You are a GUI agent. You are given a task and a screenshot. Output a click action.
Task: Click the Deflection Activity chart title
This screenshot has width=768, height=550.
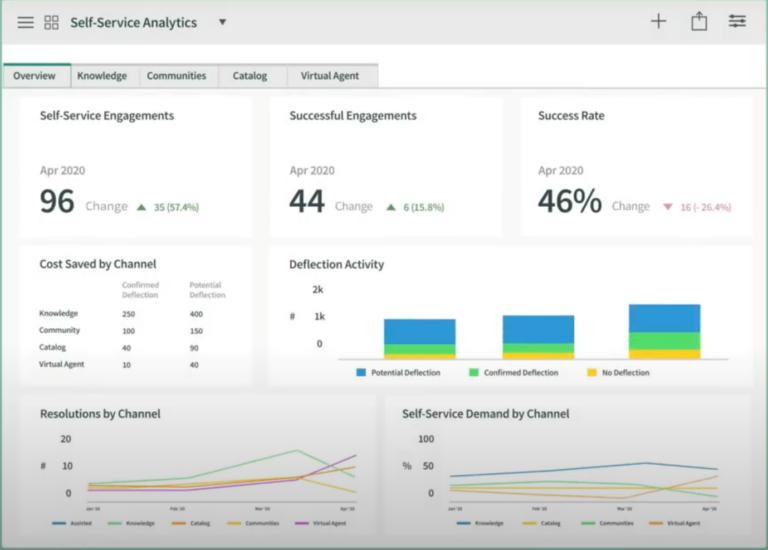336,264
